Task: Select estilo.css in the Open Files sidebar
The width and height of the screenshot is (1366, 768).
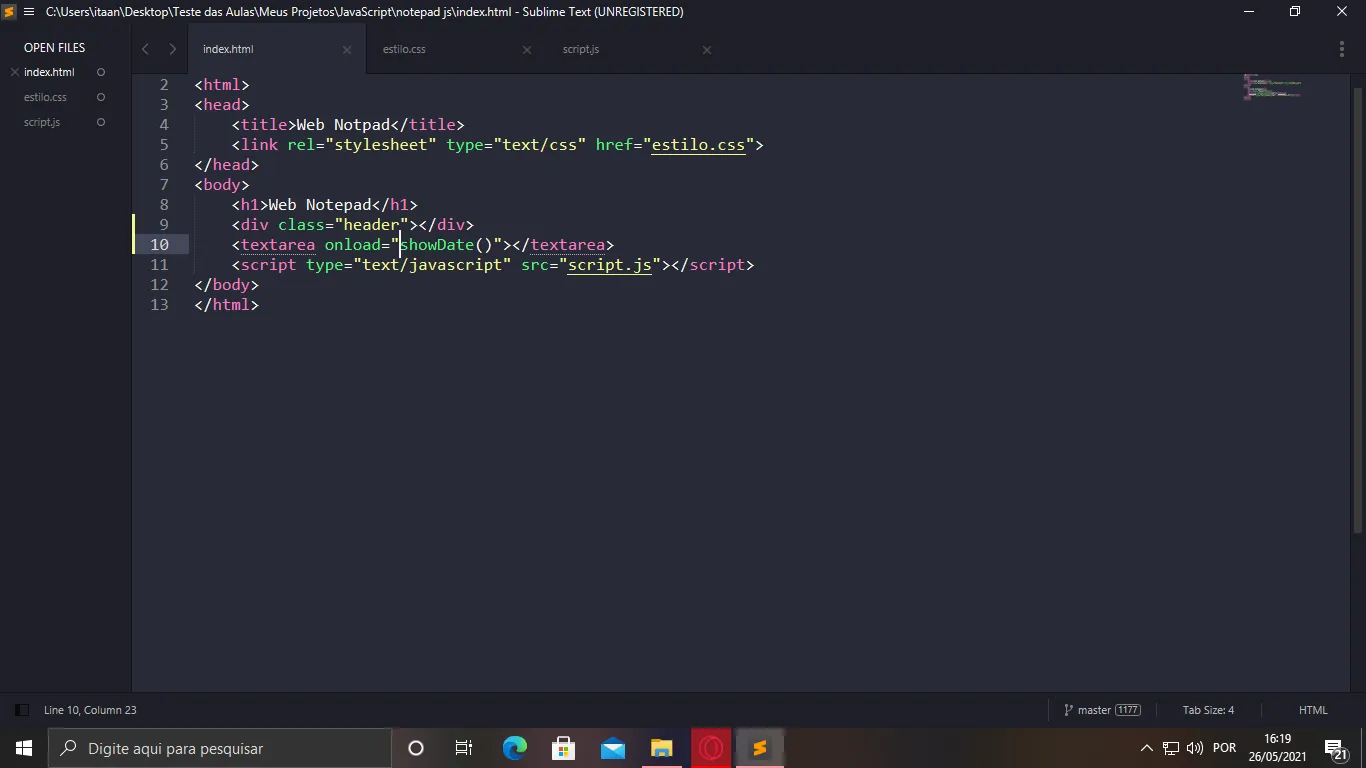Action: (x=45, y=97)
